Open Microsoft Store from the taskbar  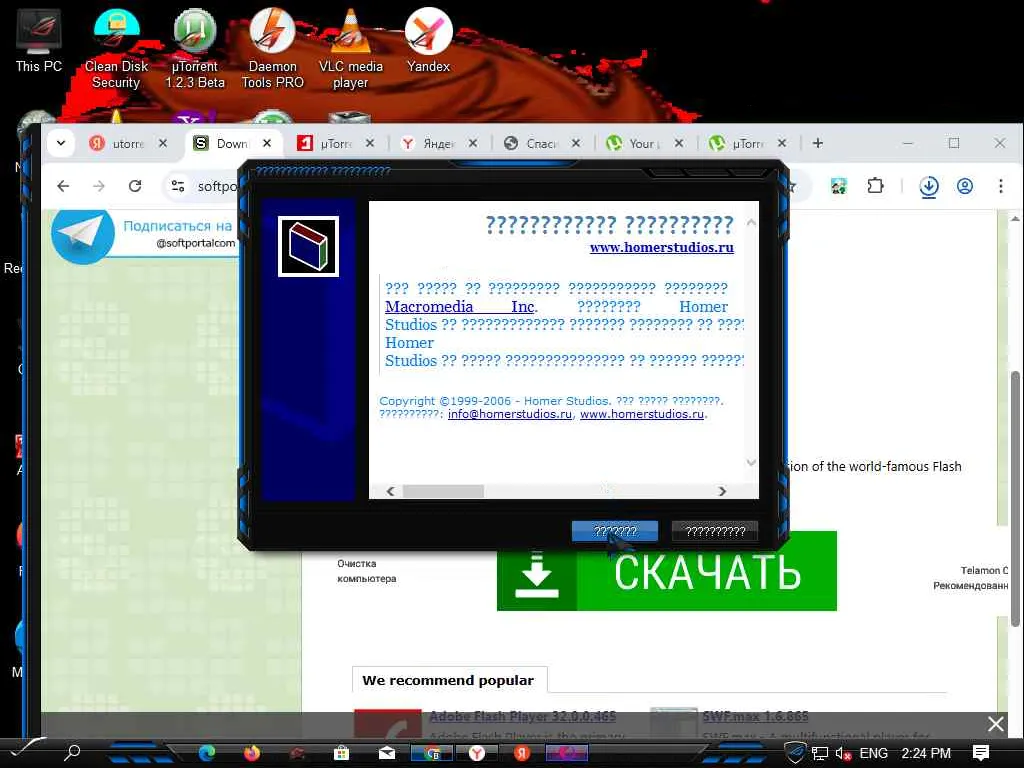click(341, 753)
